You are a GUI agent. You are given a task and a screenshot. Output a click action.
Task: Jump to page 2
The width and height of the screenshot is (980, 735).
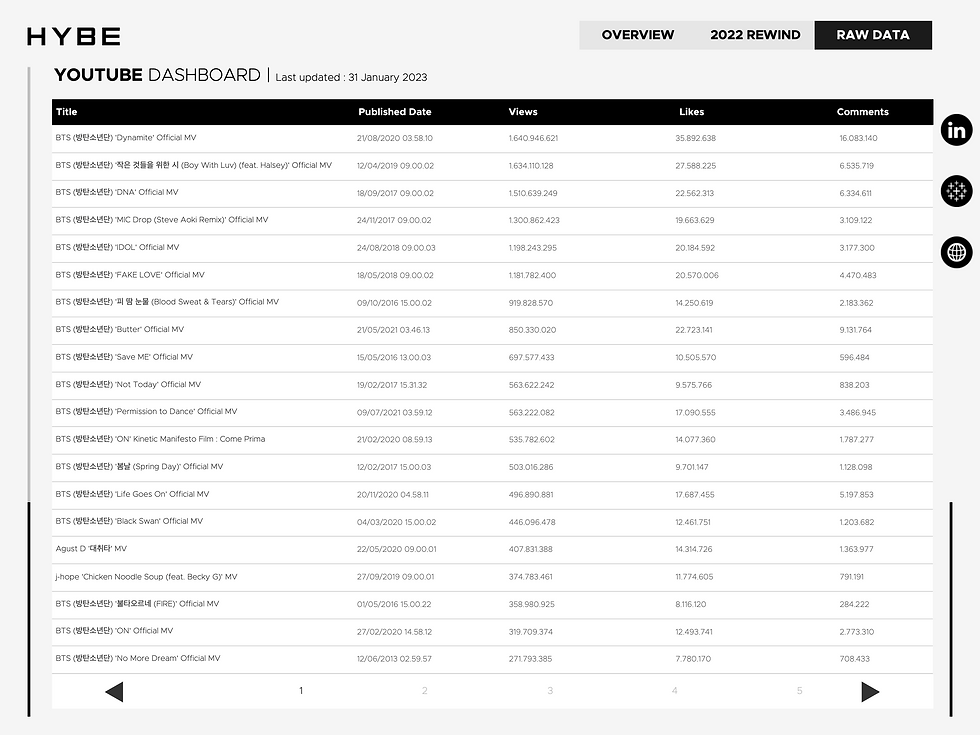click(x=424, y=691)
